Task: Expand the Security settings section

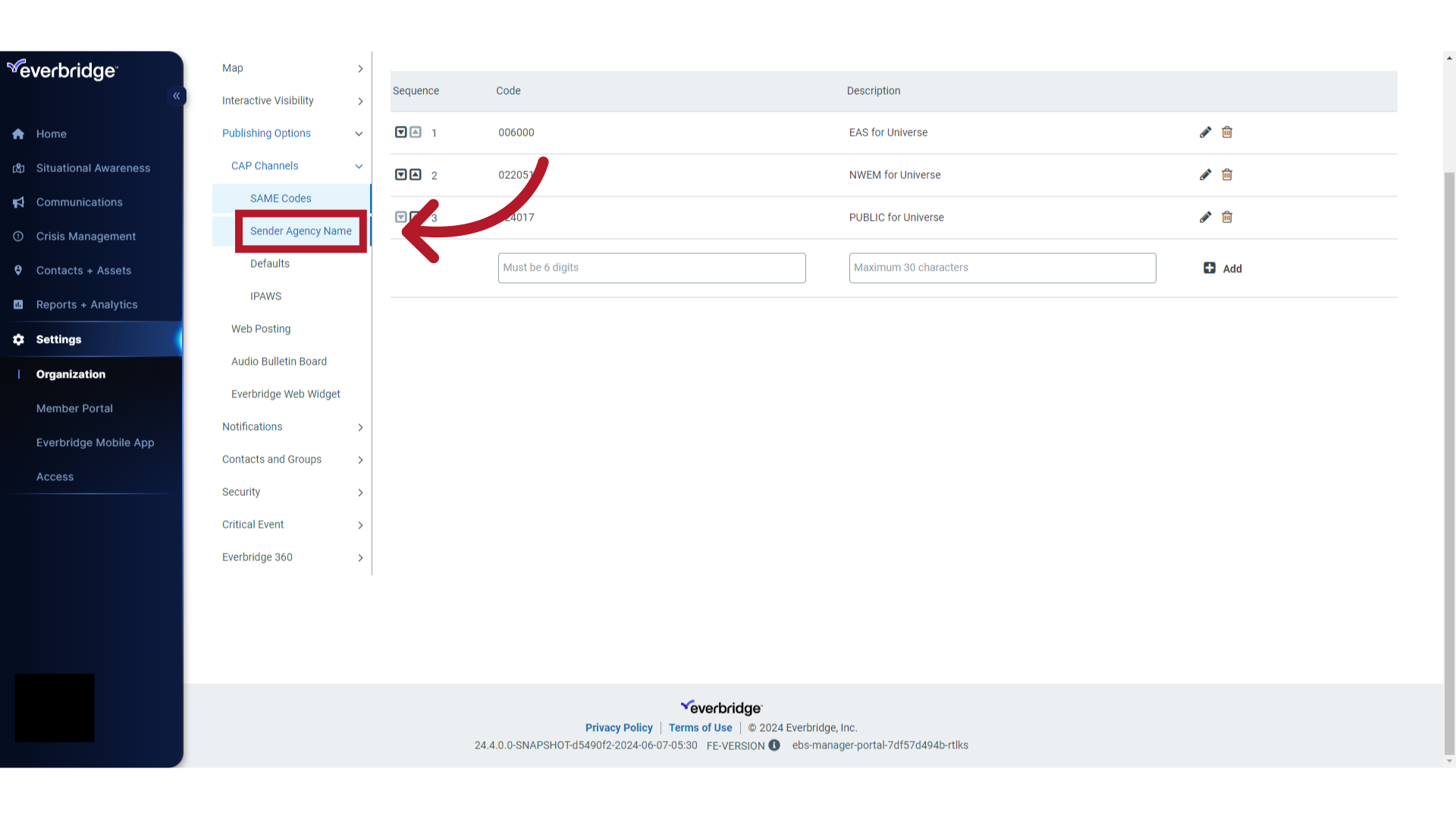Action: 240,491
